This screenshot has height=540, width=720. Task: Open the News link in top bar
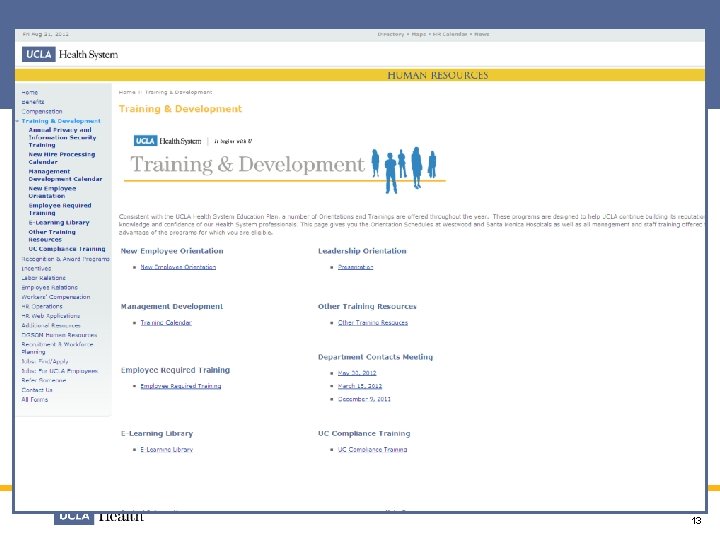tap(482, 34)
